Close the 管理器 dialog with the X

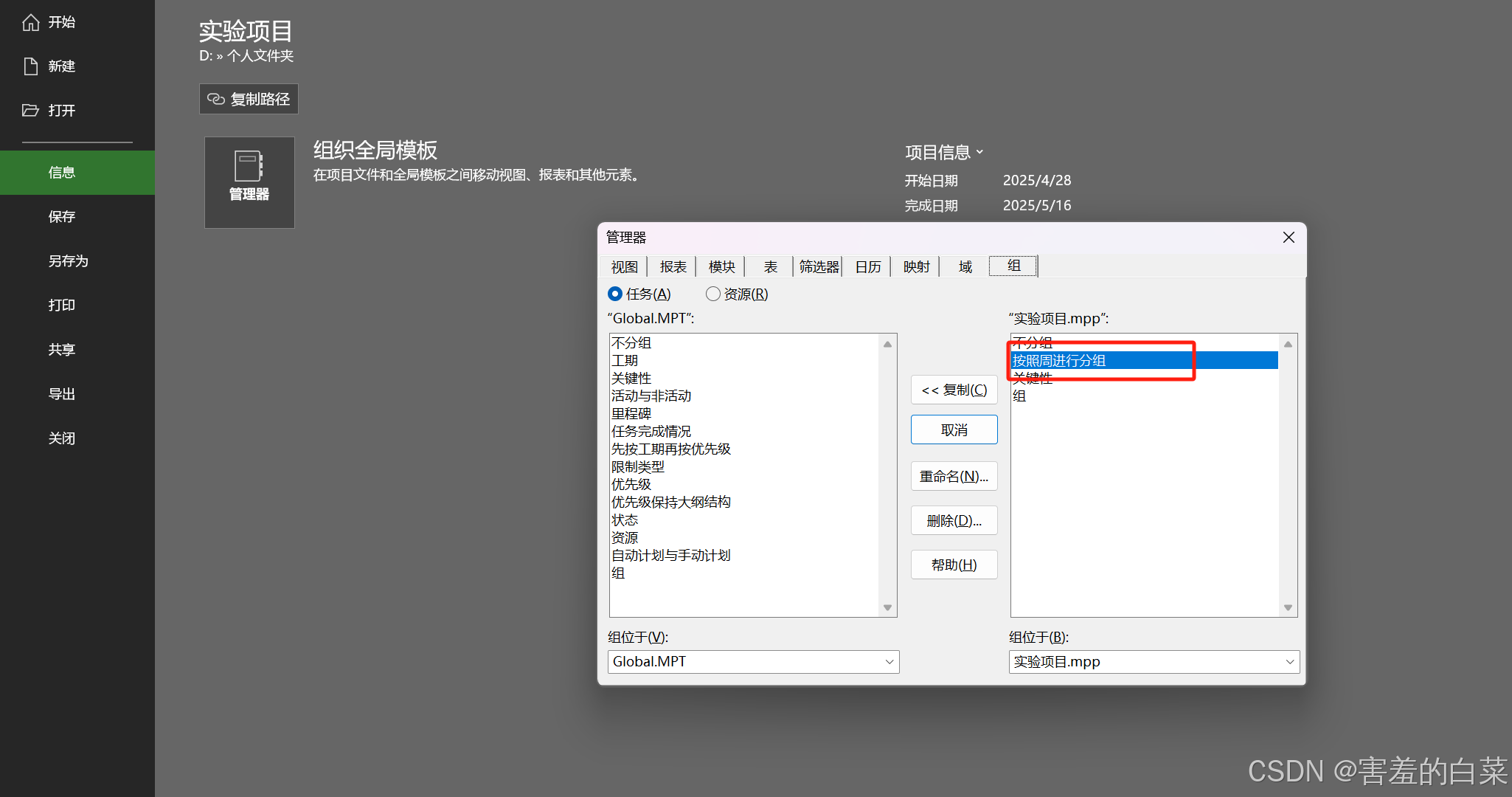[1289, 238]
